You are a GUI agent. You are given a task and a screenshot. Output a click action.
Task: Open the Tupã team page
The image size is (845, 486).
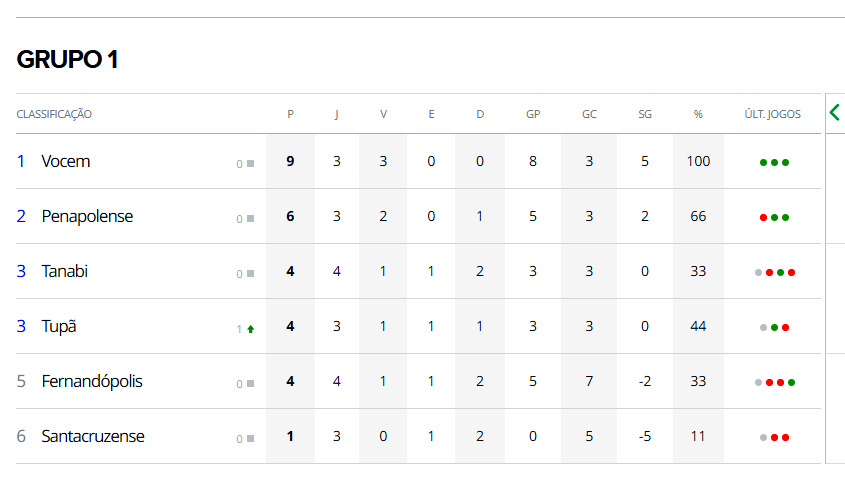click(59, 326)
